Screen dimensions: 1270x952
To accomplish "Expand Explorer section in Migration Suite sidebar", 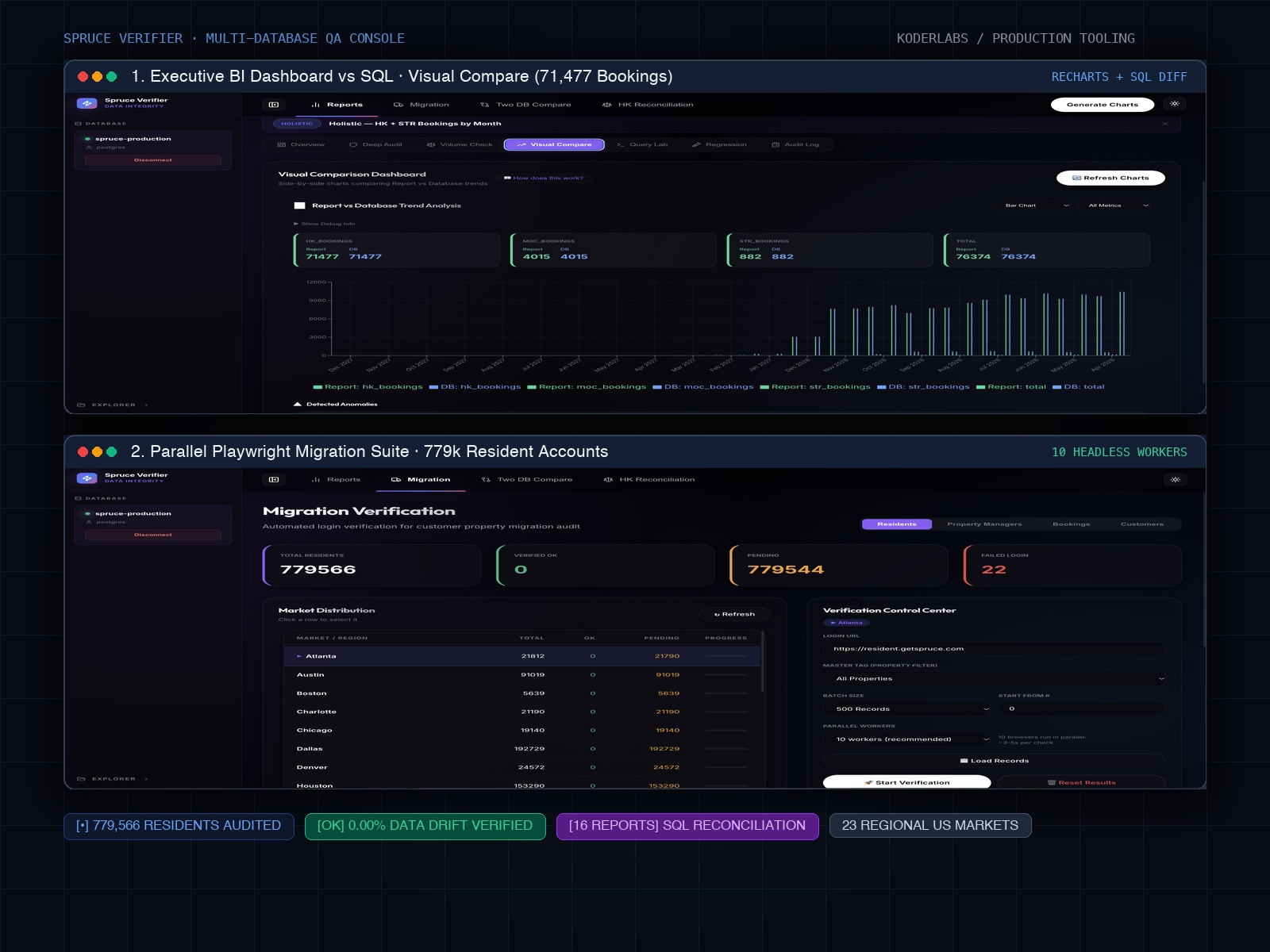I will 113,779.
